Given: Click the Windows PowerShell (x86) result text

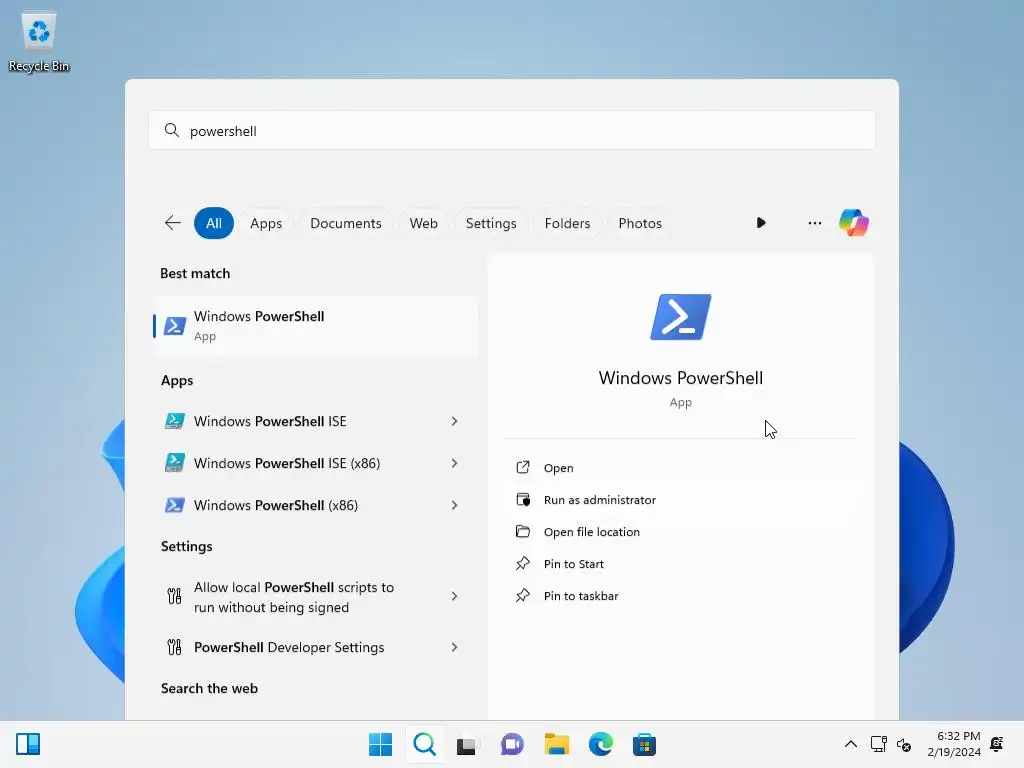Looking at the screenshot, I should tap(276, 505).
